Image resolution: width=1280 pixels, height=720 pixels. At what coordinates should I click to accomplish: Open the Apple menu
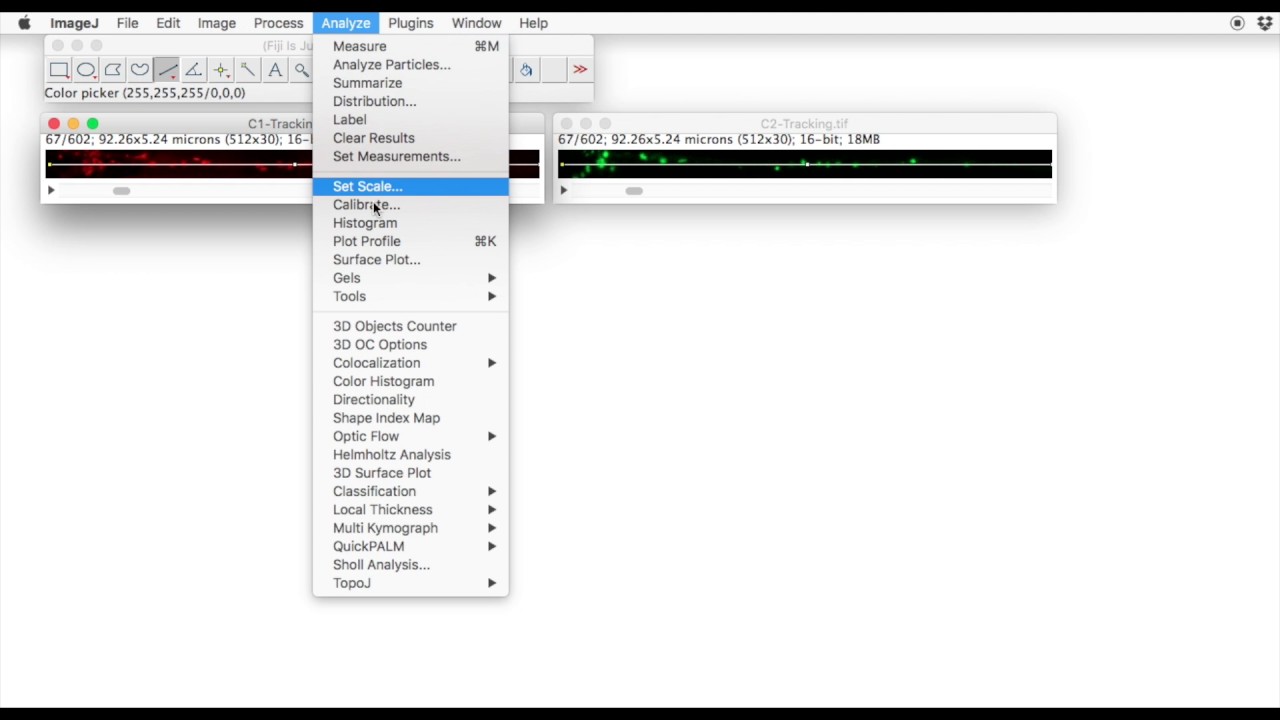(x=24, y=23)
